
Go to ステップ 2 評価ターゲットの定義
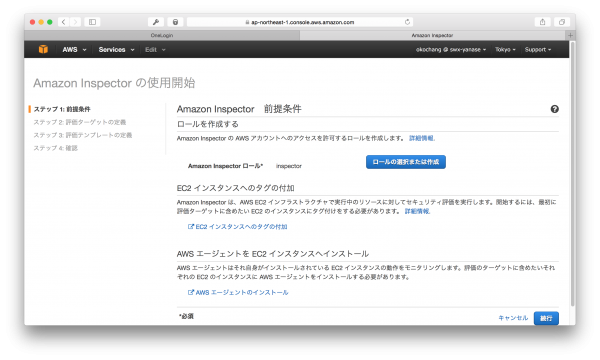click(x=80, y=122)
